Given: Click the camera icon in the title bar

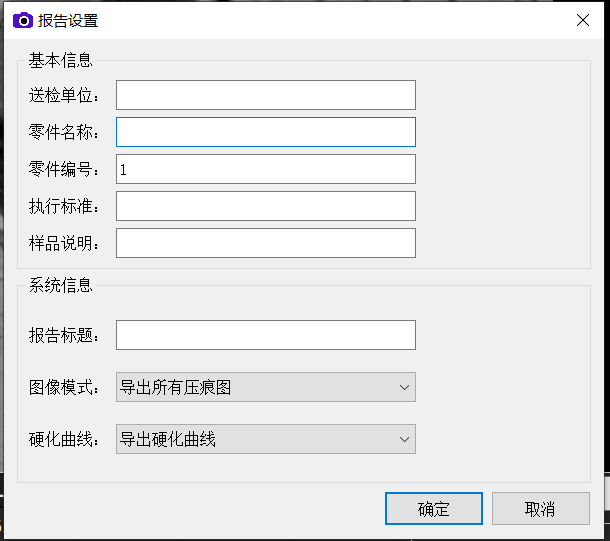Looking at the screenshot, I should click(22, 20).
